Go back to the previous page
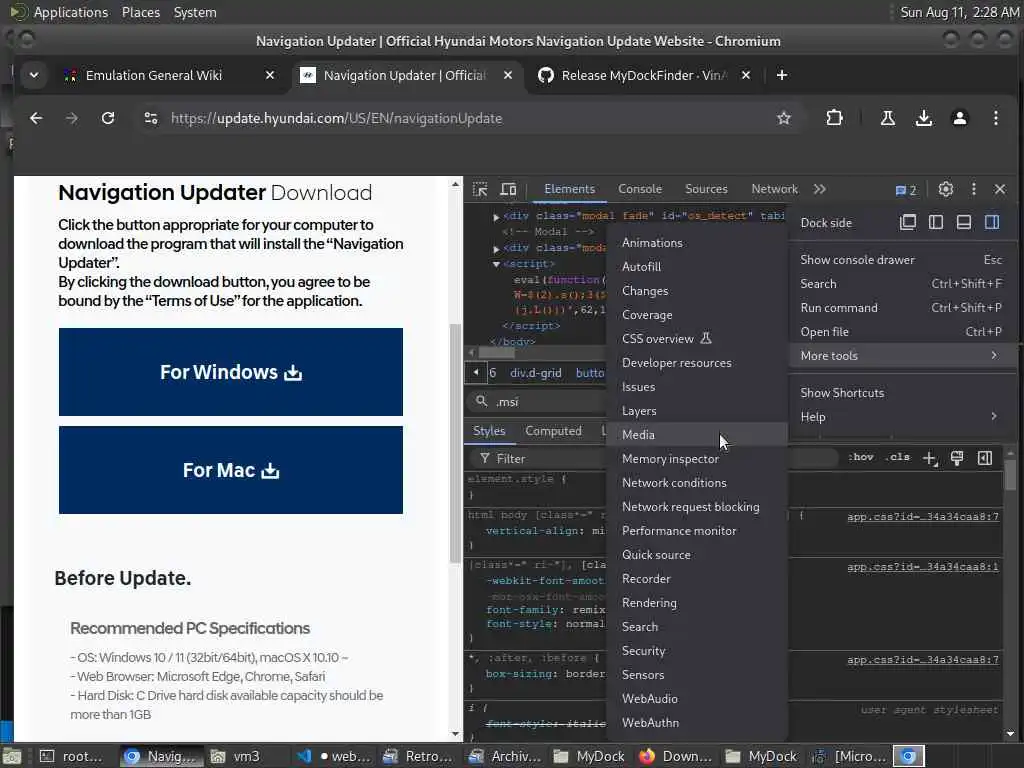Image resolution: width=1024 pixels, height=768 pixels. (36, 118)
